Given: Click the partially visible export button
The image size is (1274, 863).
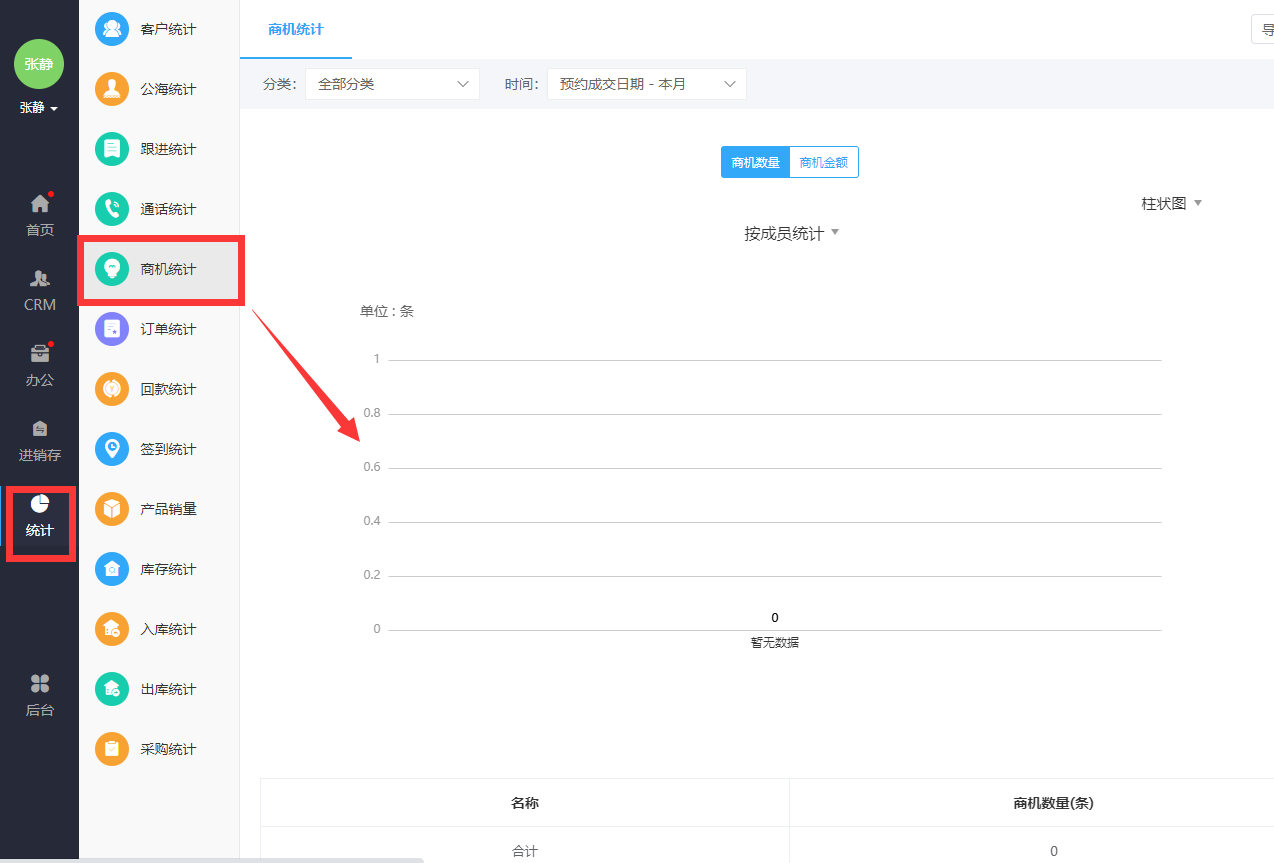Looking at the screenshot, I should [x=1263, y=30].
